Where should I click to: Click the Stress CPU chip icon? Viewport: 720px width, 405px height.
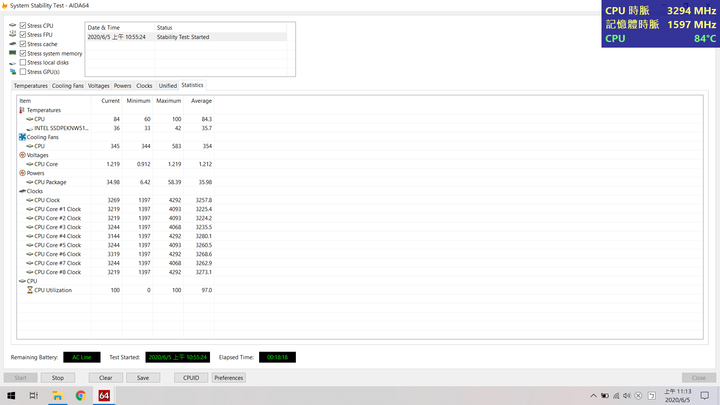pyautogui.click(x=12, y=25)
